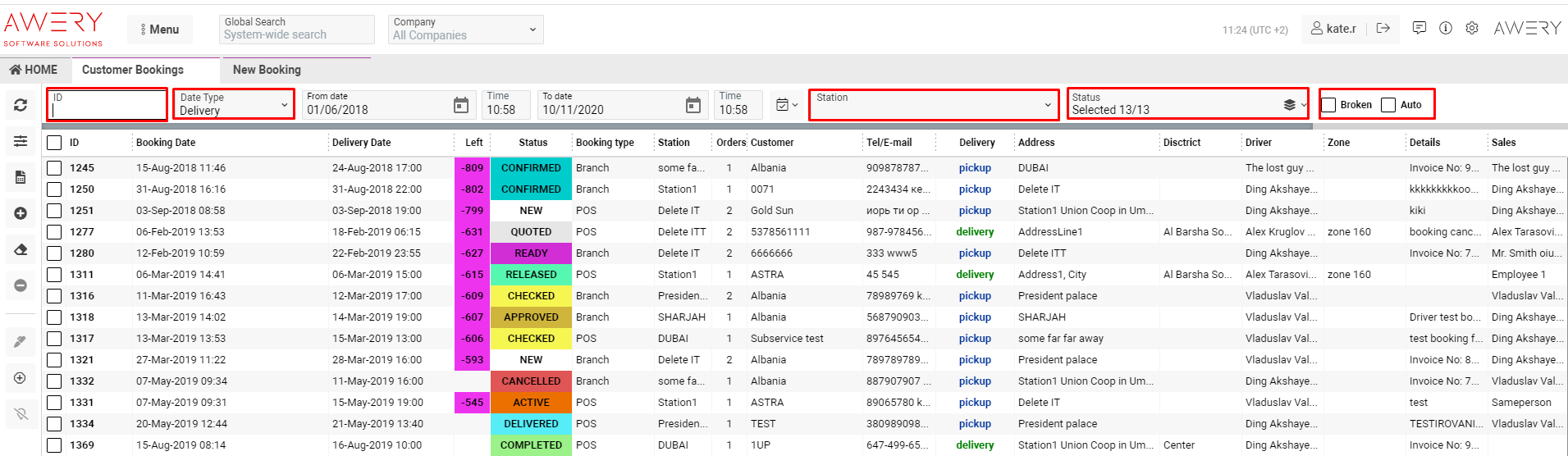Click the refresh icon in left sidebar
1568x456 pixels.
pos(21,105)
